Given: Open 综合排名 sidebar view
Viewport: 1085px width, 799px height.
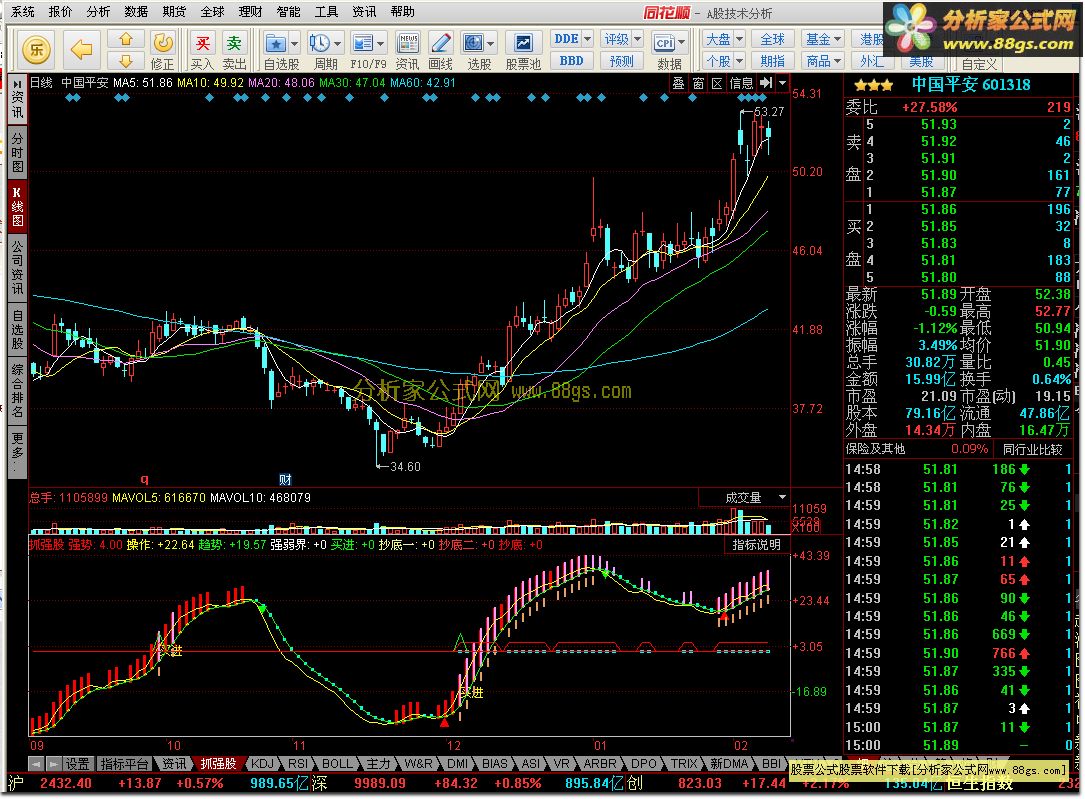Looking at the screenshot, I should 17,390.
